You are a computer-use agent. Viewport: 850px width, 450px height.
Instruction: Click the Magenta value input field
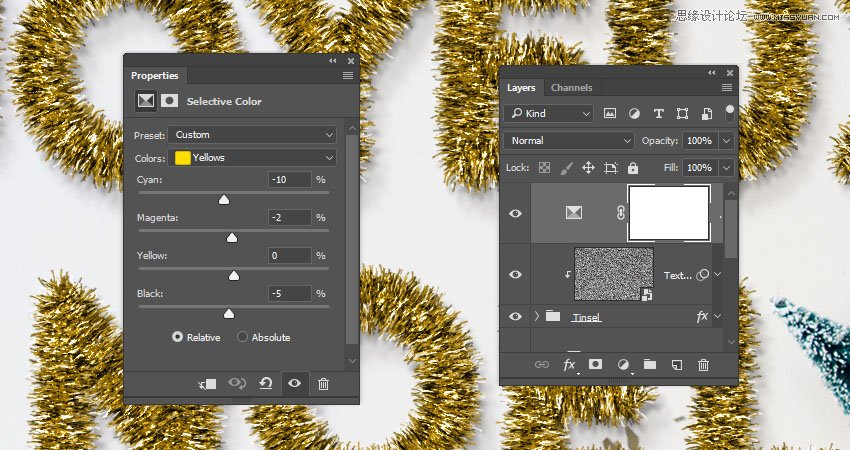(289, 218)
